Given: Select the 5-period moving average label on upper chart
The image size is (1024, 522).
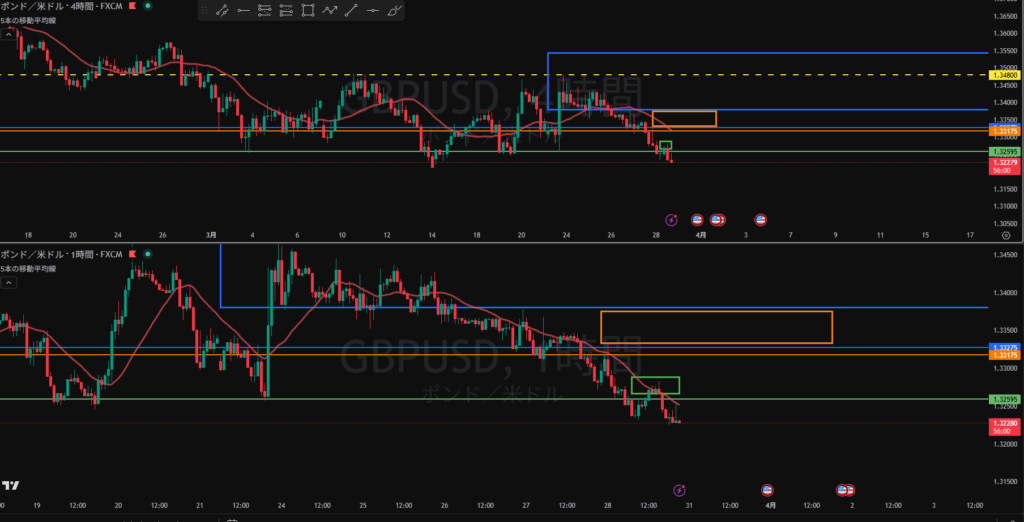Looking at the screenshot, I should click(27, 20).
